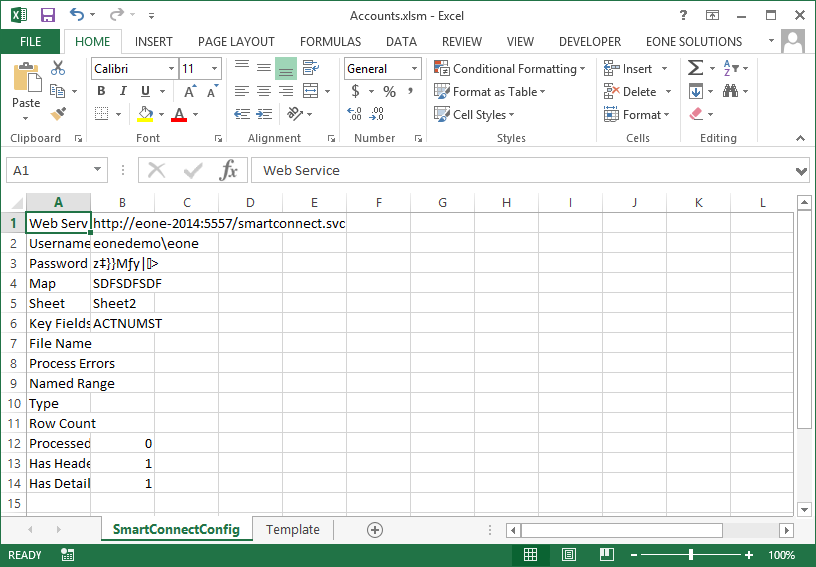Click the vertical scrollbar down arrow
Screen dimensions: 816x567
(804, 510)
